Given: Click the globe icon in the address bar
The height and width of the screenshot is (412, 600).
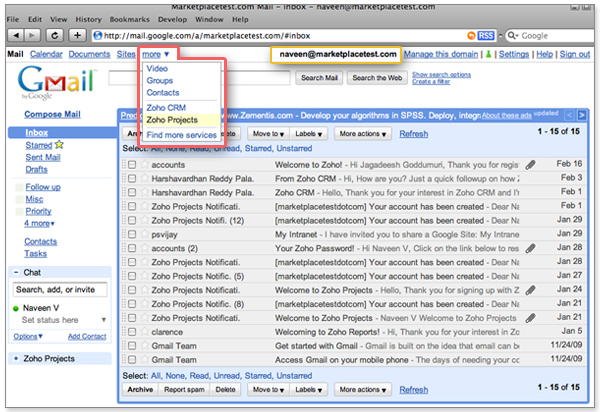Looking at the screenshot, I should (x=98, y=36).
